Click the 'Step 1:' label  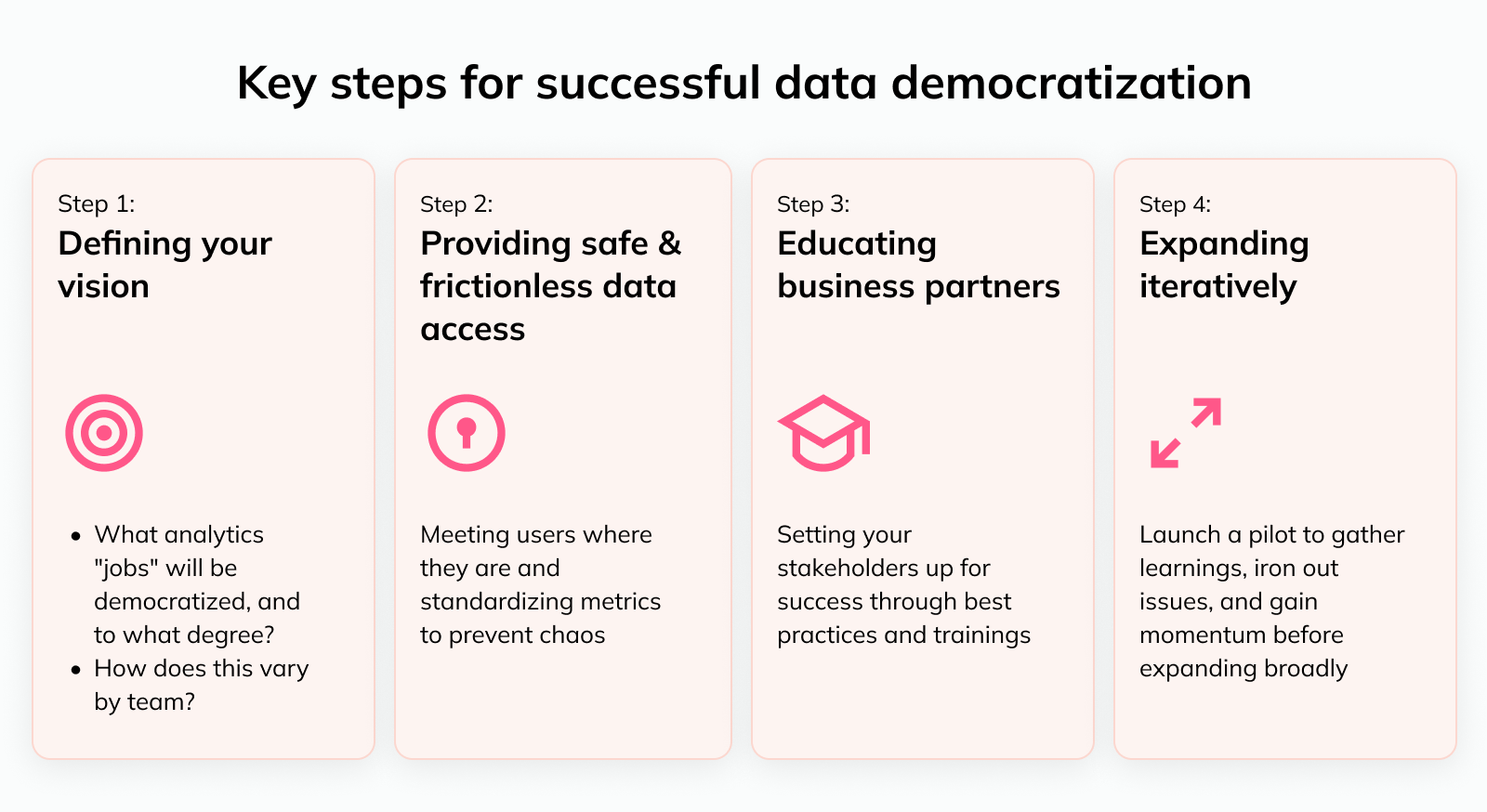97,204
